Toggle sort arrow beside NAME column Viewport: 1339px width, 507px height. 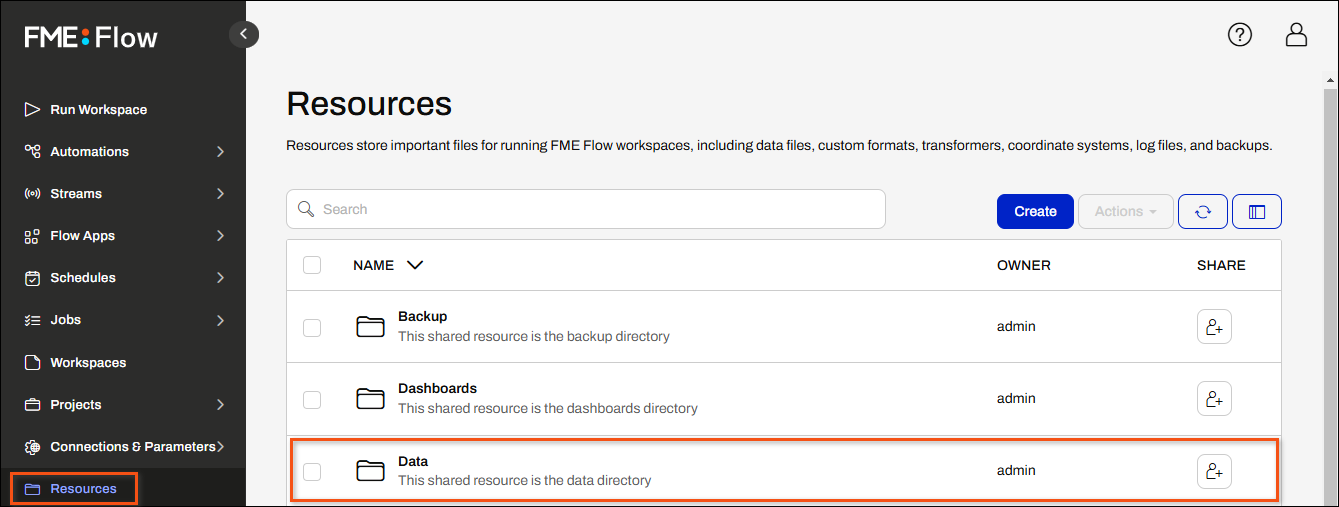click(415, 265)
